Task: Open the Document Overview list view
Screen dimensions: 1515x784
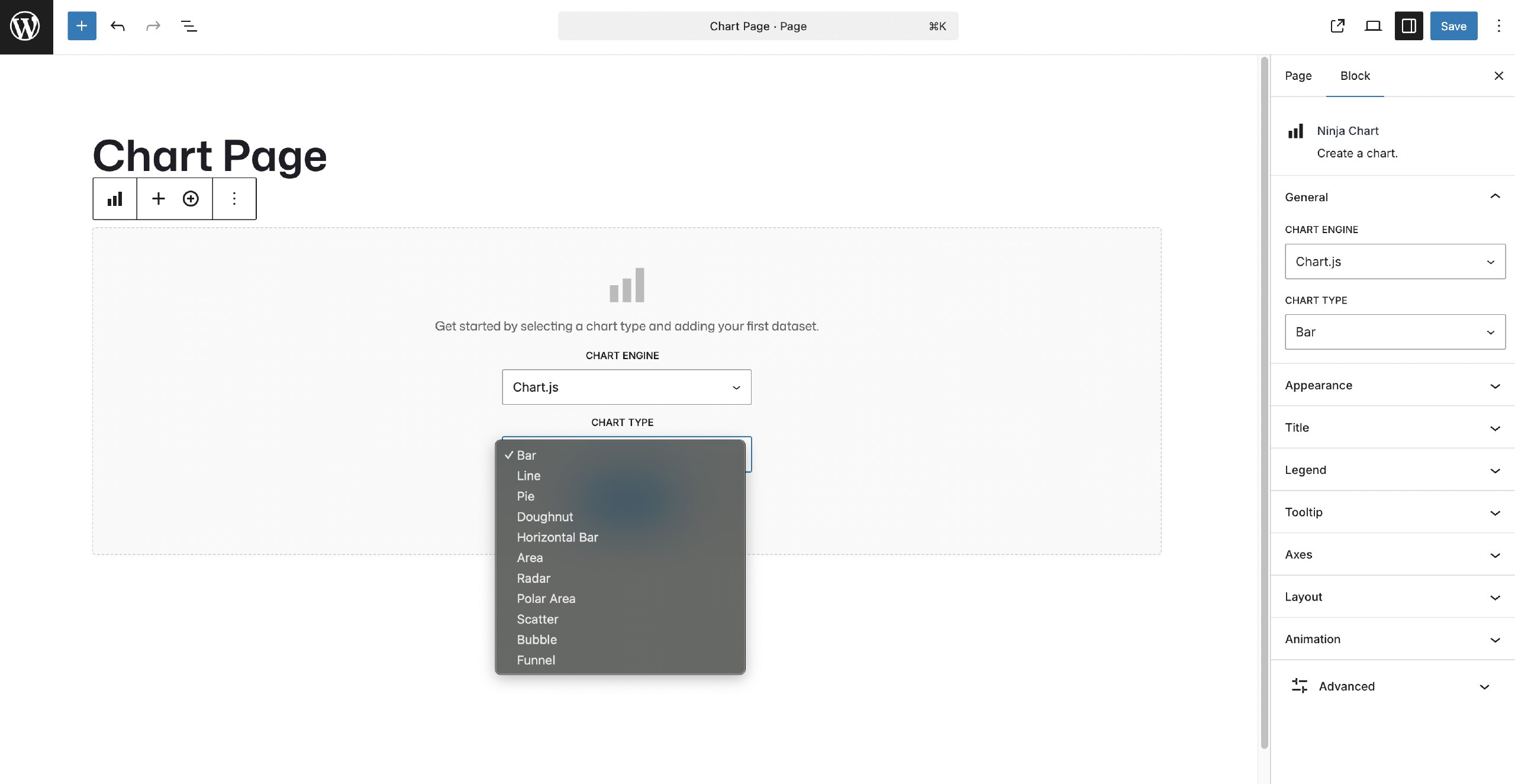Action: click(x=189, y=26)
